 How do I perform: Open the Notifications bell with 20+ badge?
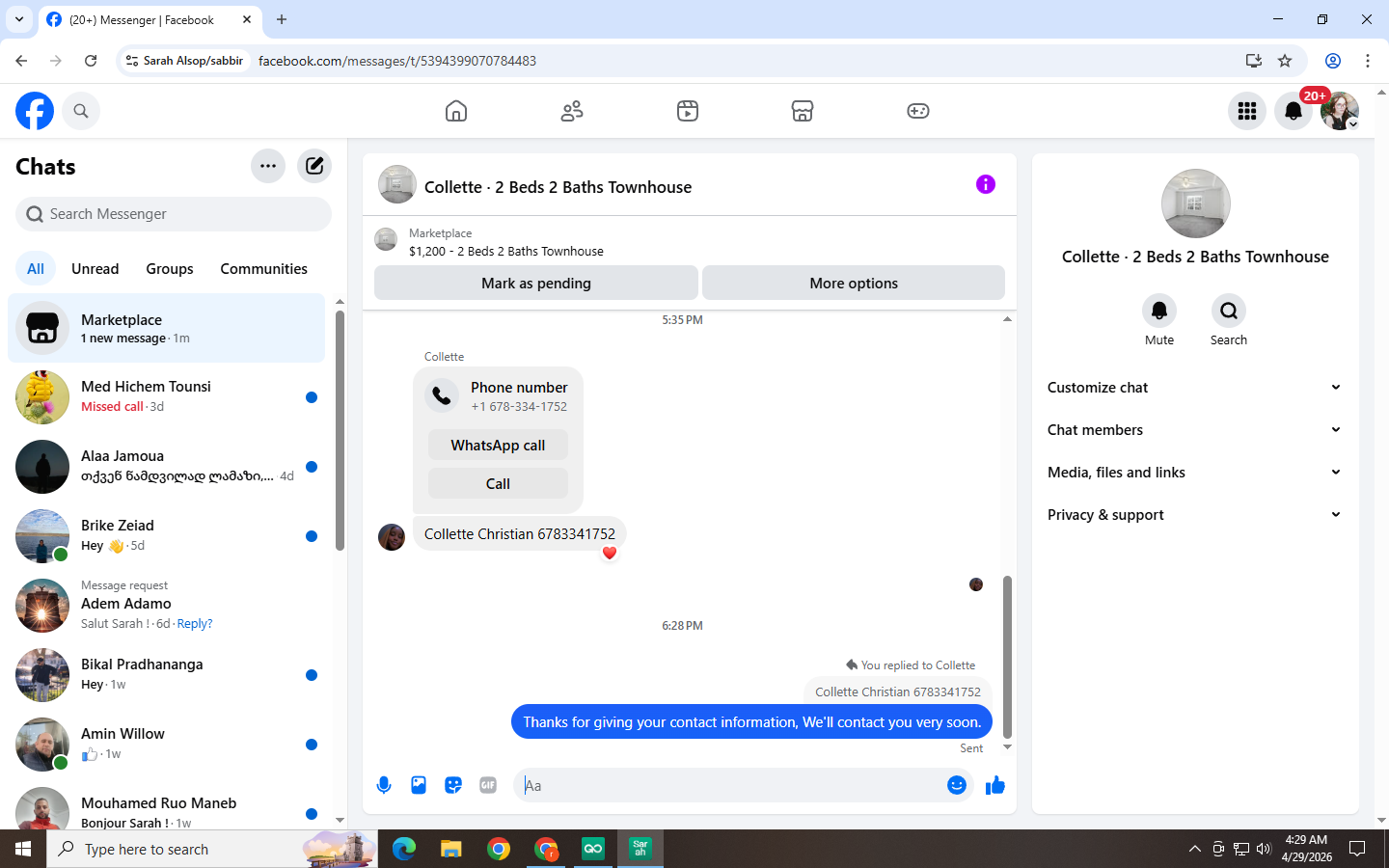click(1294, 111)
